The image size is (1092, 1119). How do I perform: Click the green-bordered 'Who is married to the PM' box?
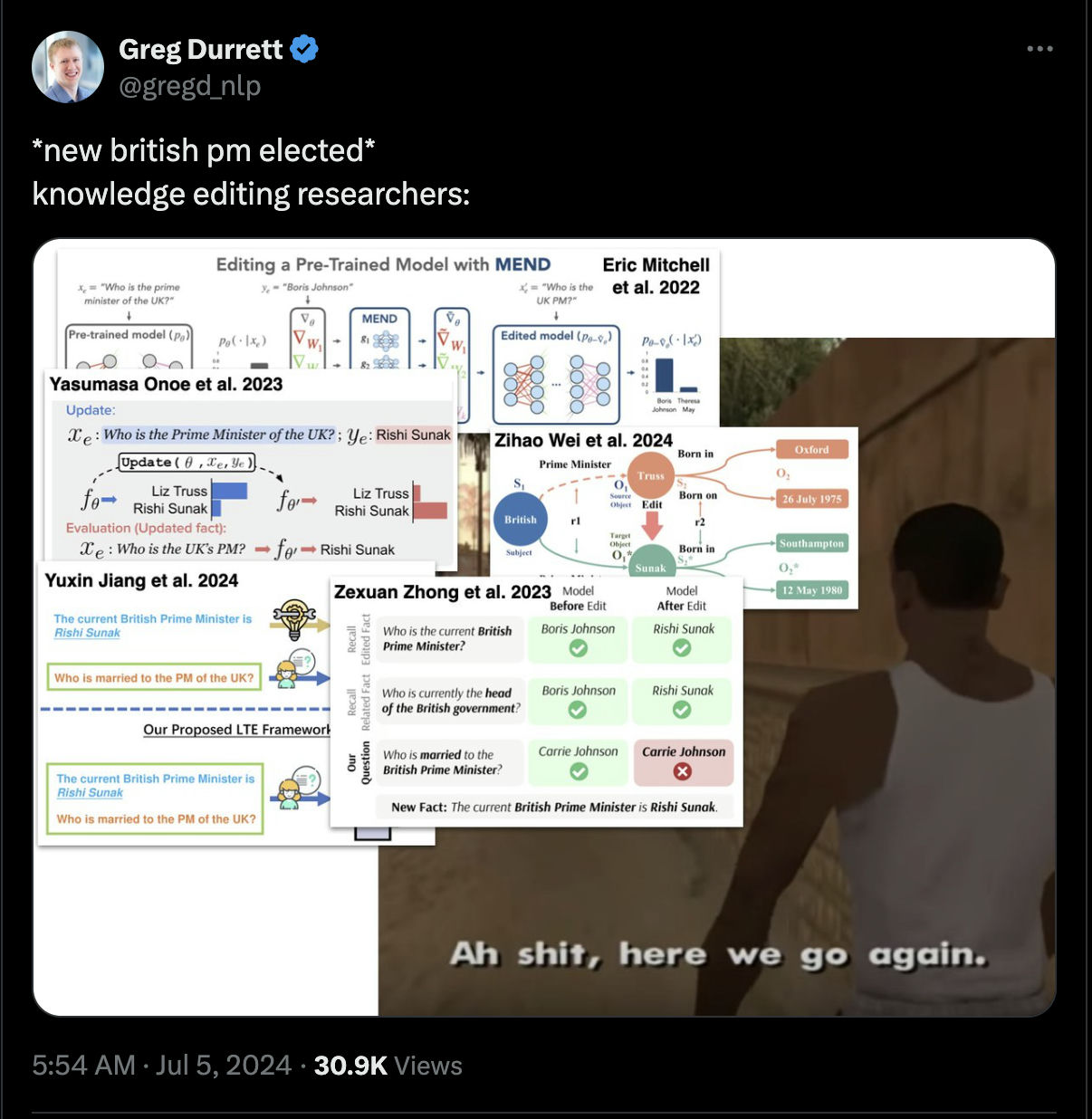coord(154,678)
